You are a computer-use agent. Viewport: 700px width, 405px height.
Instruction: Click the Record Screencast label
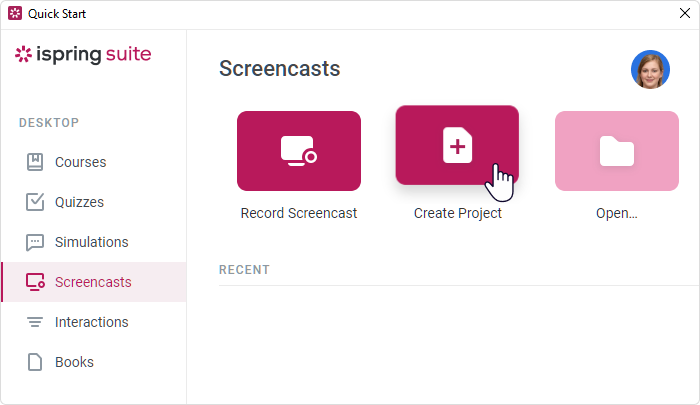[298, 213]
